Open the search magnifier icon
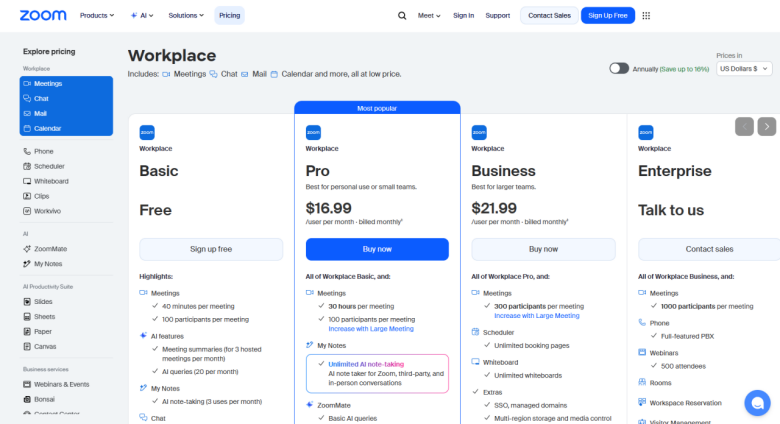 coord(402,15)
